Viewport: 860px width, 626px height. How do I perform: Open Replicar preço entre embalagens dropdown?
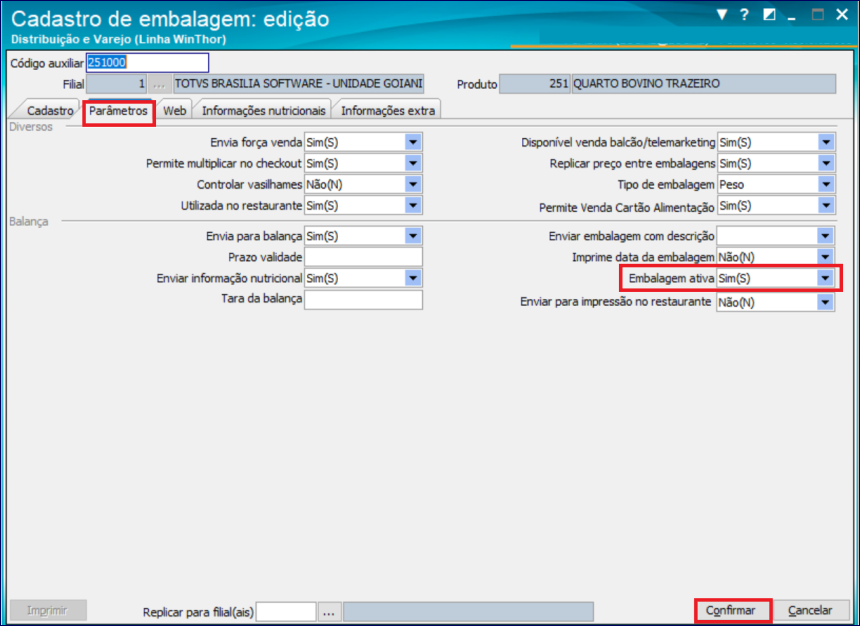point(826,163)
